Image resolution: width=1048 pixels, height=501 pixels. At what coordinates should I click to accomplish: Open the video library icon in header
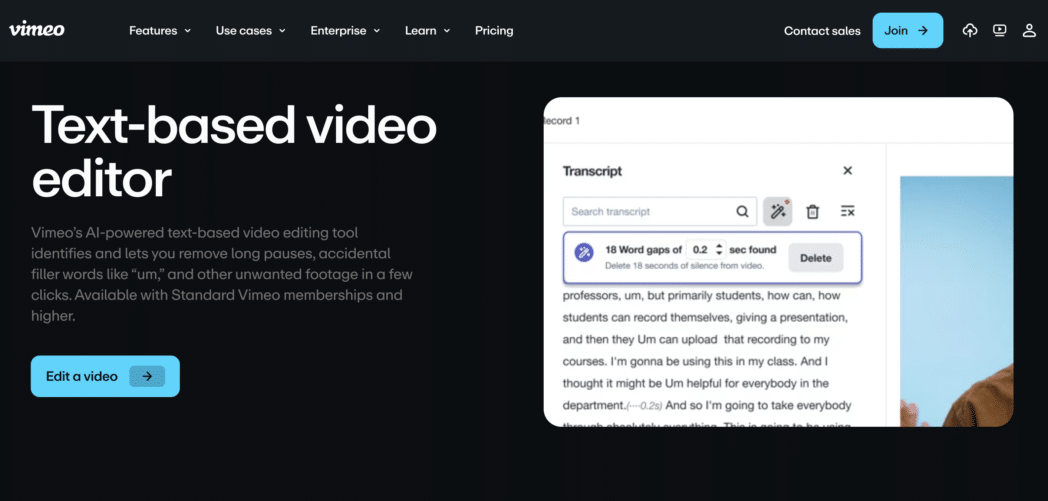tap(999, 30)
